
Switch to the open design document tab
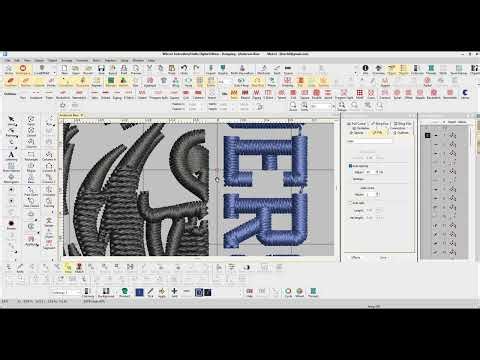pyautogui.click(x=71, y=115)
